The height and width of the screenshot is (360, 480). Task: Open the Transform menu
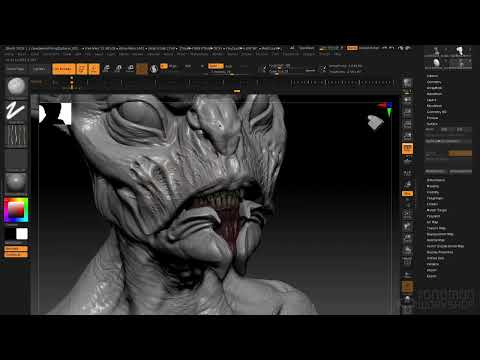tap(291, 54)
